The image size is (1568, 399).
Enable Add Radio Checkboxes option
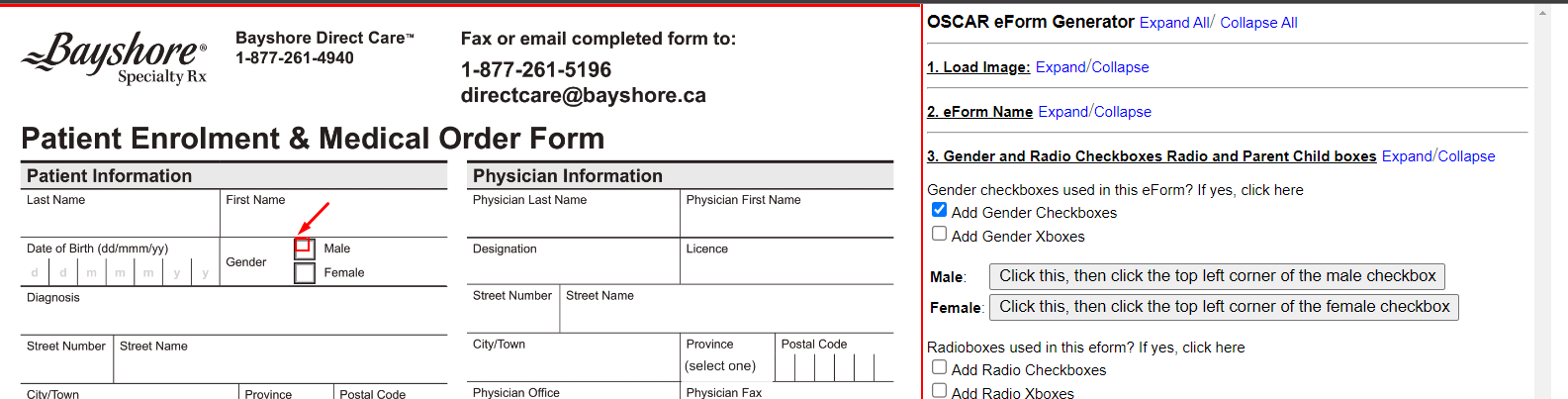click(x=939, y=367)
